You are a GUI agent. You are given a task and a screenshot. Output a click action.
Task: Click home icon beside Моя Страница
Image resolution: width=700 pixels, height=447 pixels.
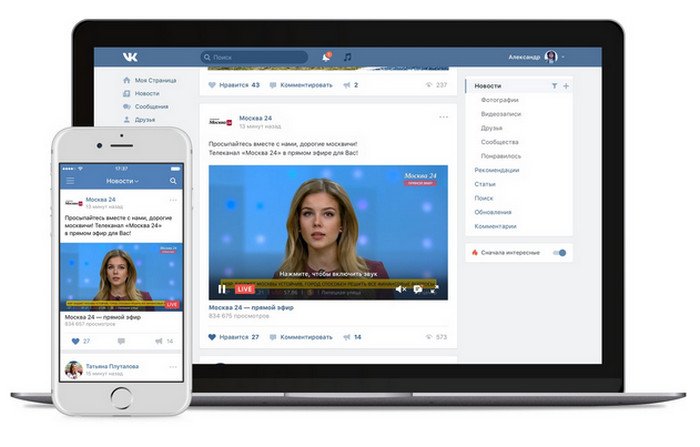pos(126,80)
